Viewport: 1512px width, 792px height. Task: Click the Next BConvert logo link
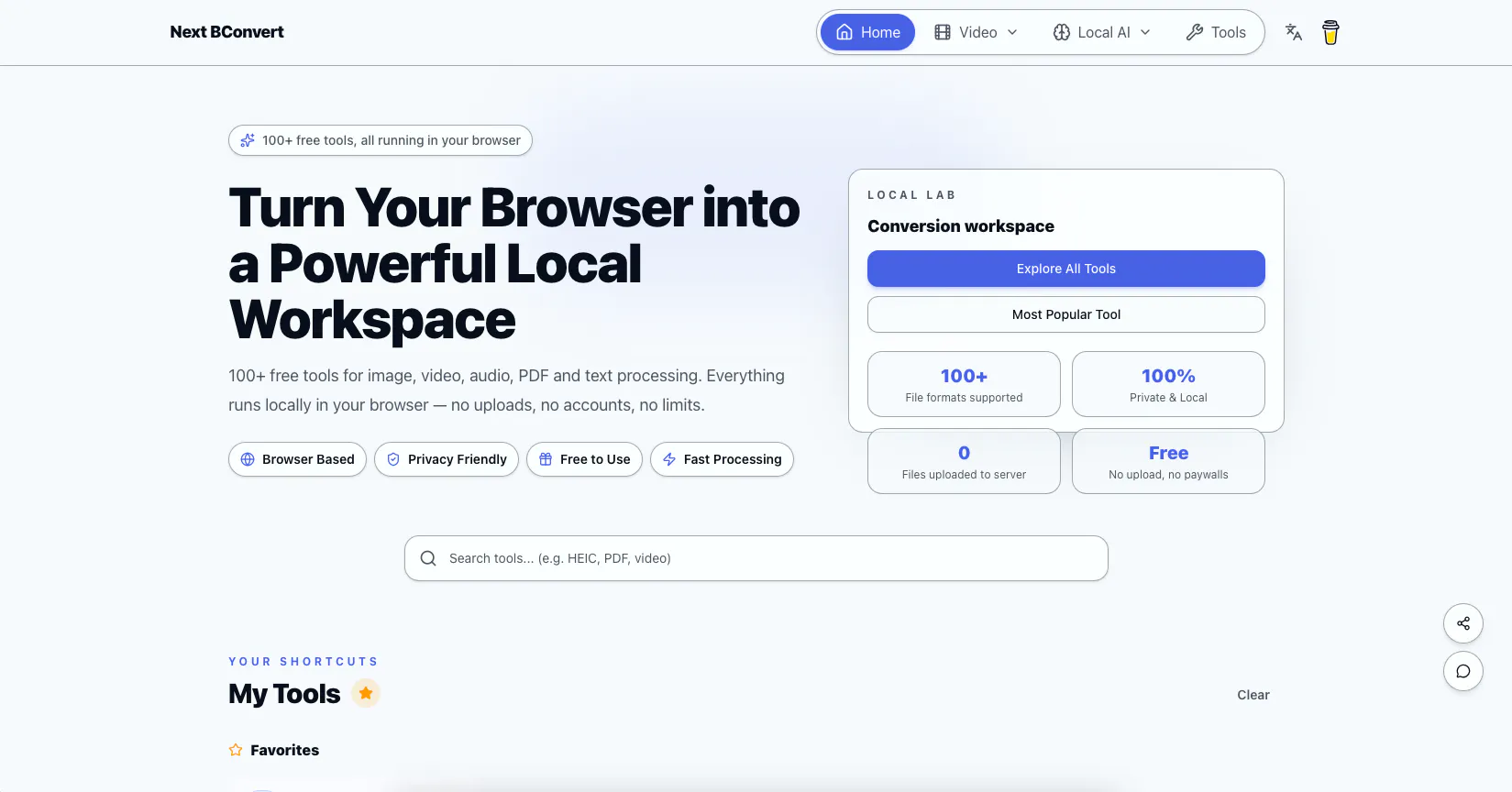point(226,32)
